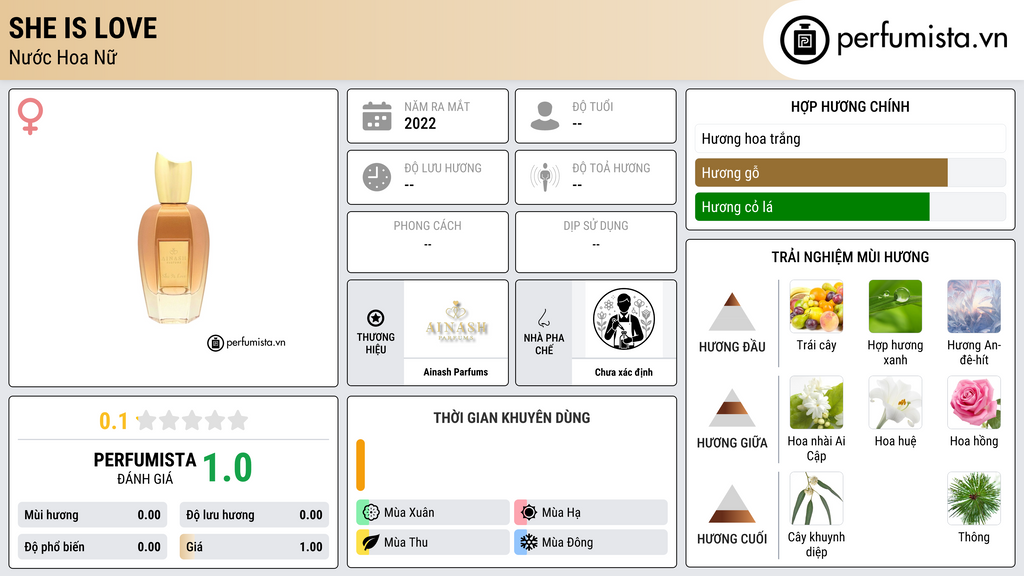Viewport: 1024px width, 576px height.
Task: Click the Hương hoa trắng accord bar
Action: tap(850, 139)
